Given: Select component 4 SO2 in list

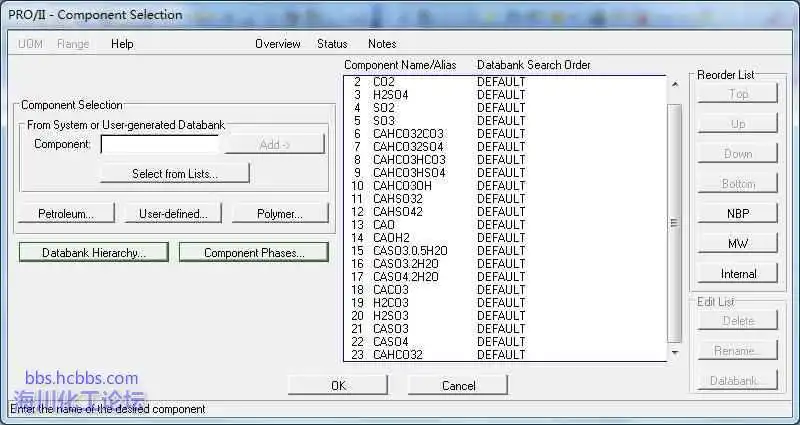Looking at the screenshot, I should click(x=505, y=108).
